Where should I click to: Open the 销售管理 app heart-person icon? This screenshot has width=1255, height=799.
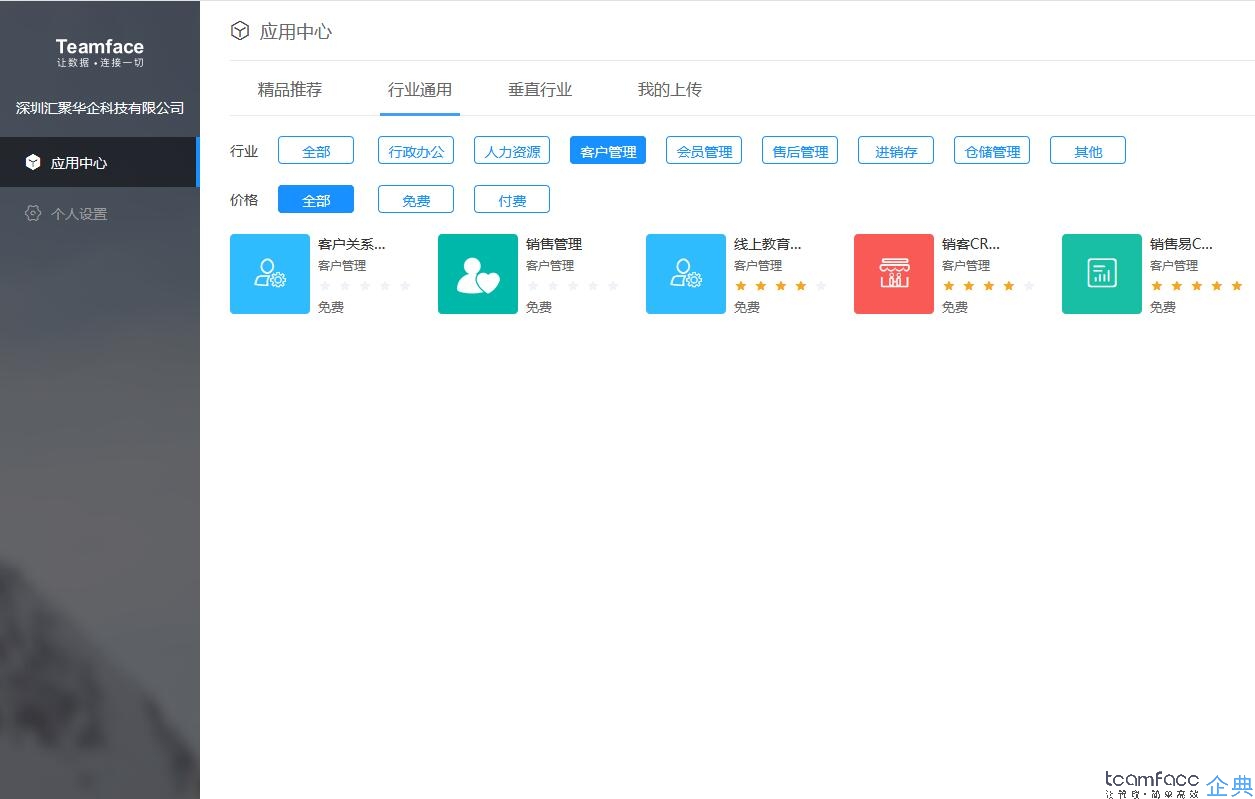(x=478, y=274)
